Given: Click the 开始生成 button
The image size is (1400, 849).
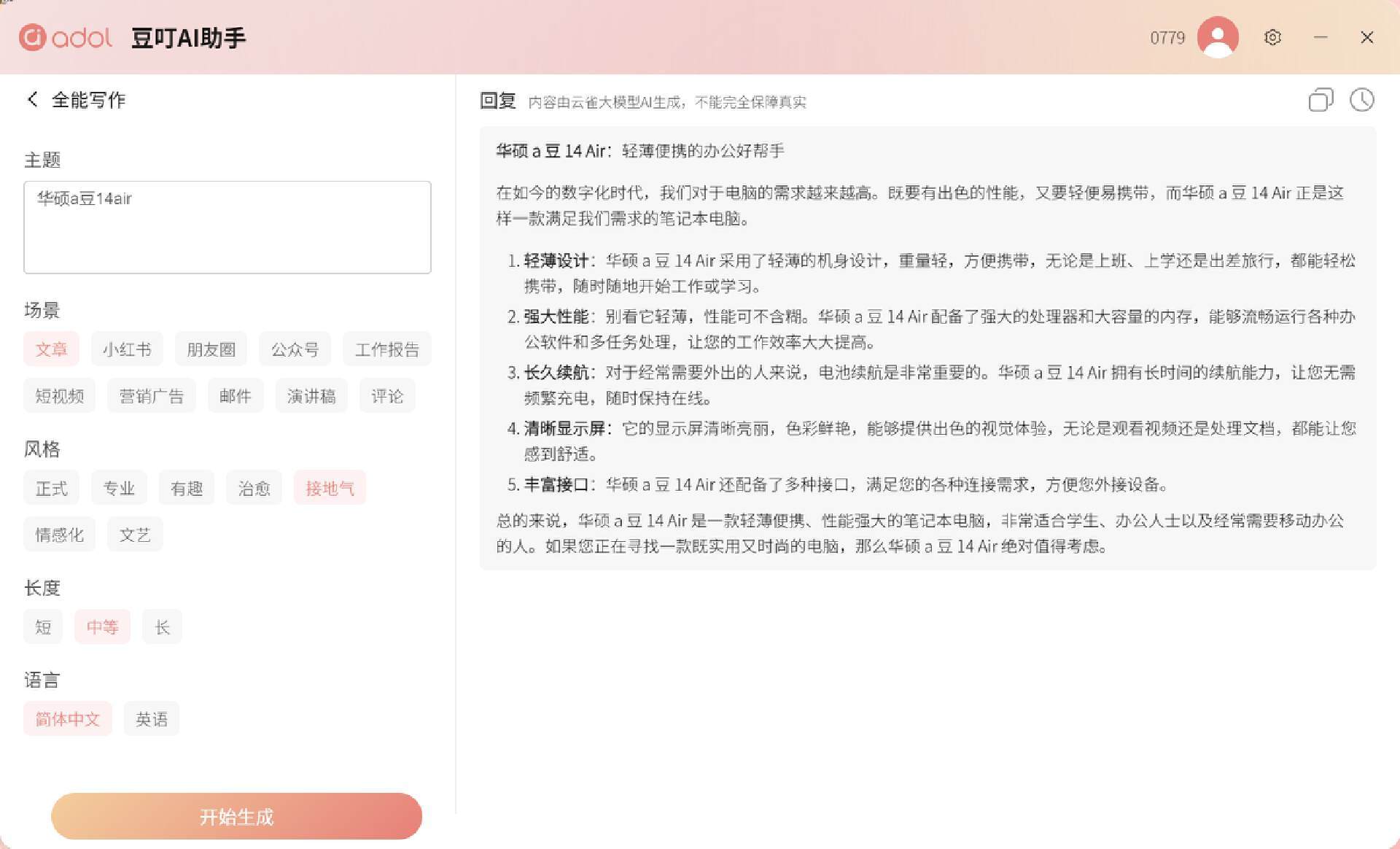Looking at the screenshot, I should tap(236, 816).
